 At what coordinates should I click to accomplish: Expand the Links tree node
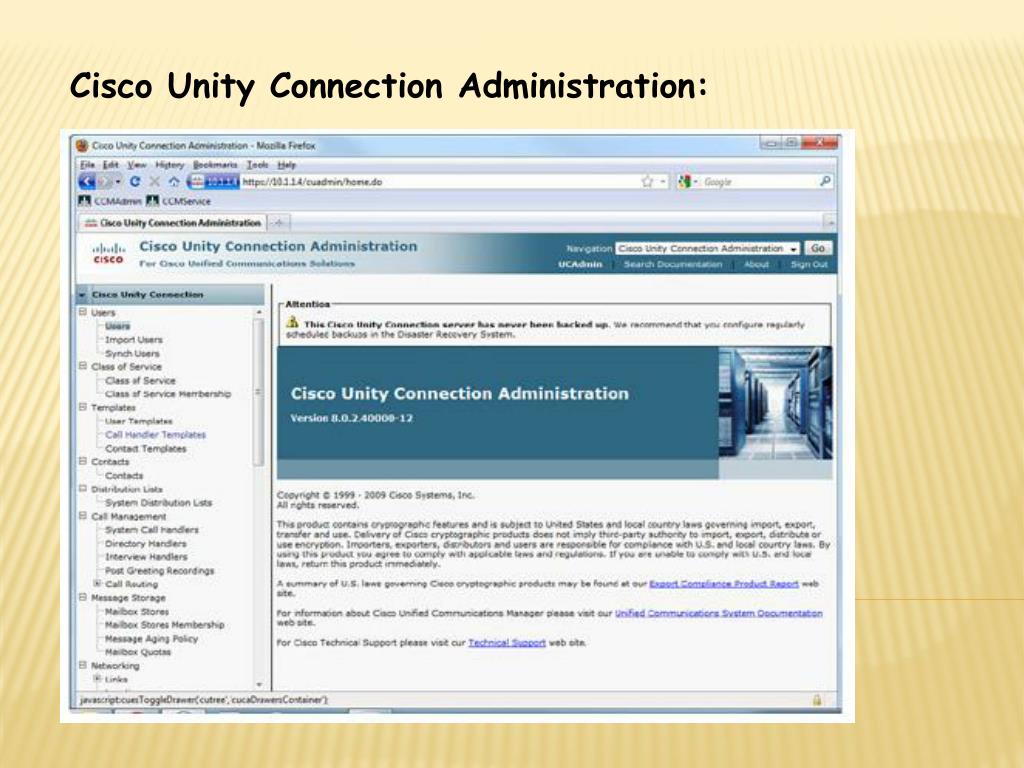(x=97, y=679)
